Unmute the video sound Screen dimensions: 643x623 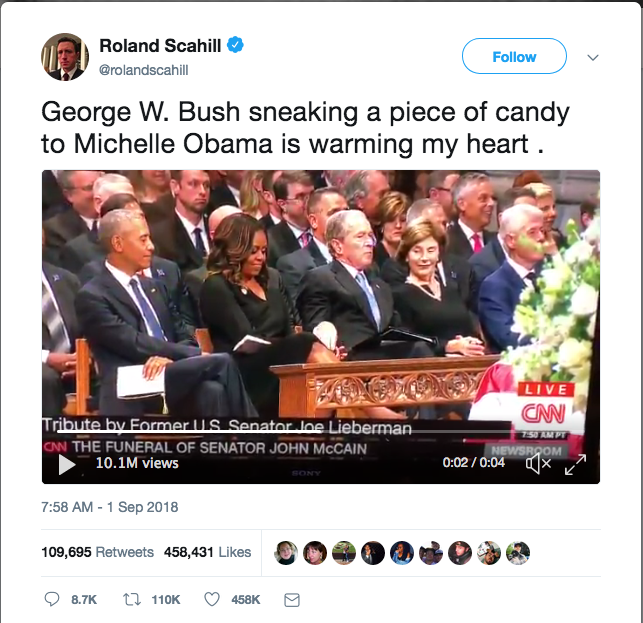[x=538, y=464]
